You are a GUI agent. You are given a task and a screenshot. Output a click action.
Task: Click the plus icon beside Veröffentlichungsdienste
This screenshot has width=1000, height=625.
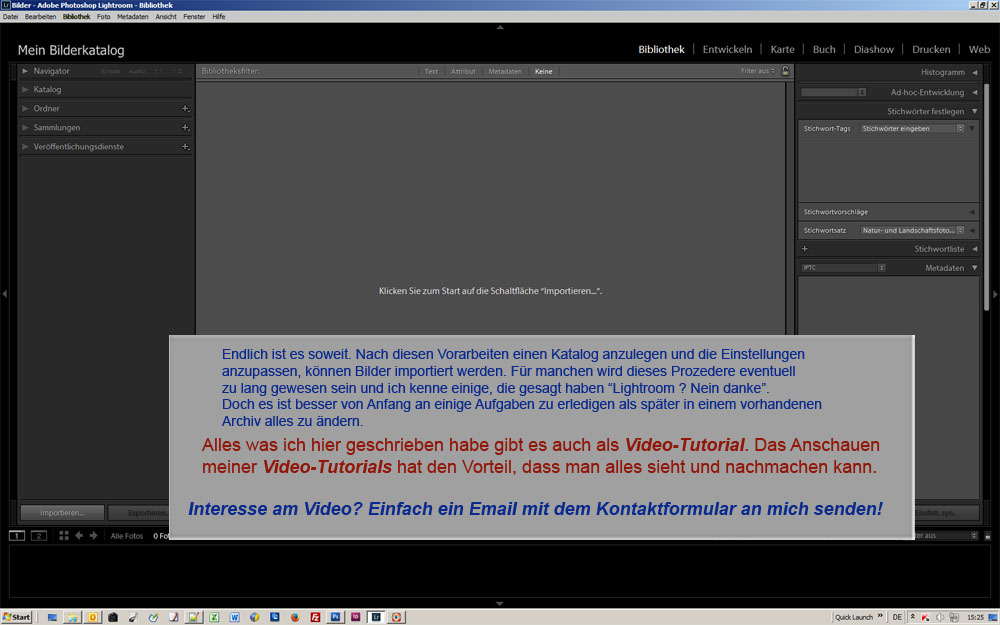185,147
